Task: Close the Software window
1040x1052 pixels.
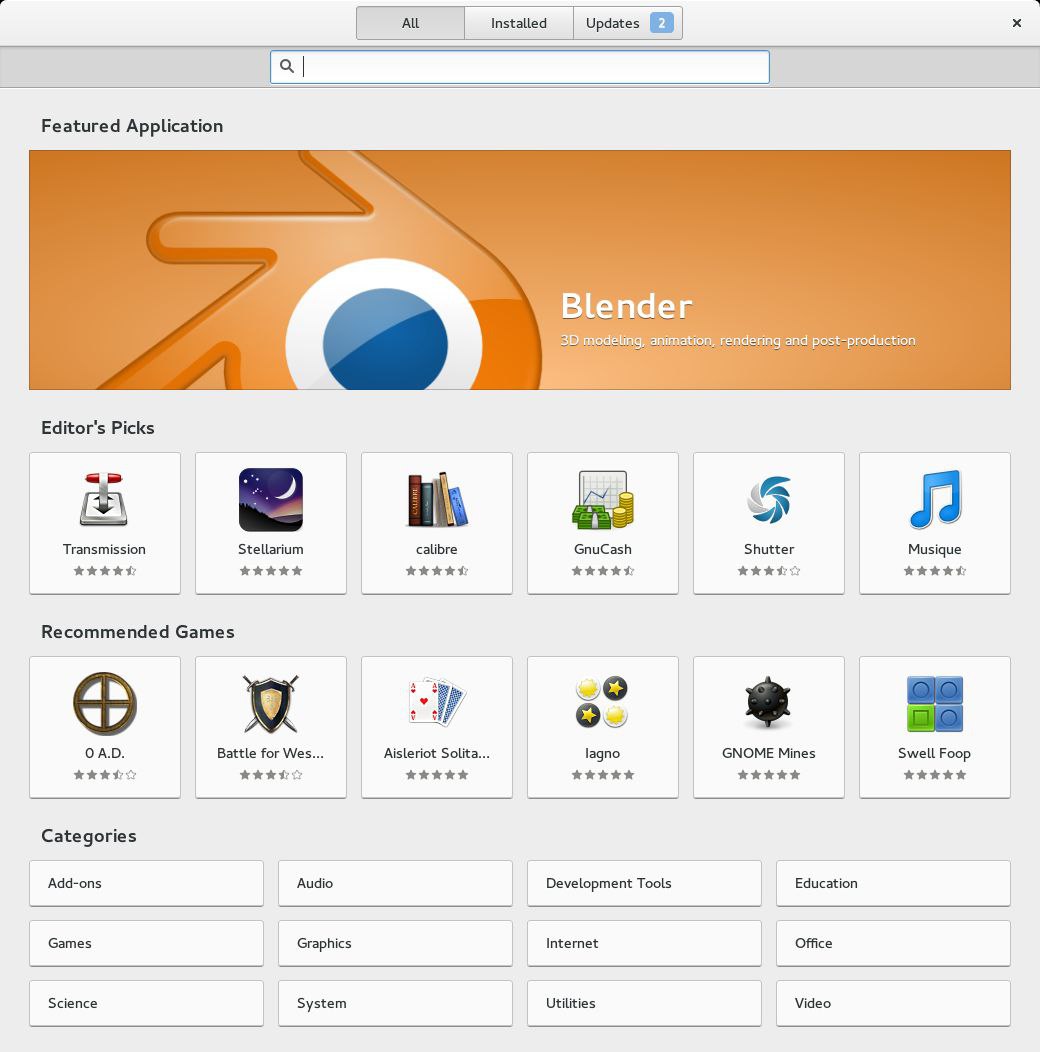Action: click(x=1017, y=23)
